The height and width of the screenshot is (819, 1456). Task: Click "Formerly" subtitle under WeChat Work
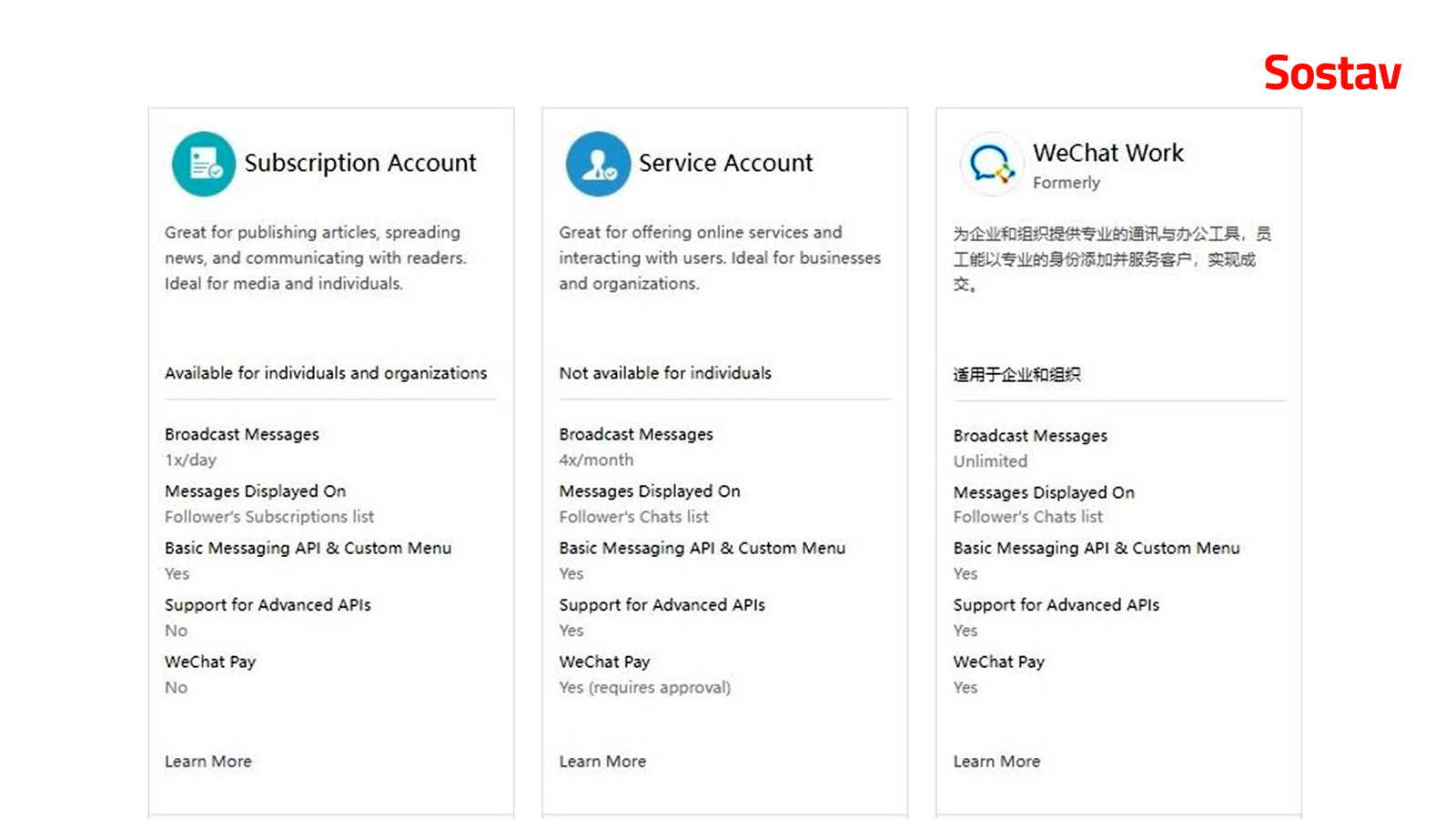[1067, 183]
